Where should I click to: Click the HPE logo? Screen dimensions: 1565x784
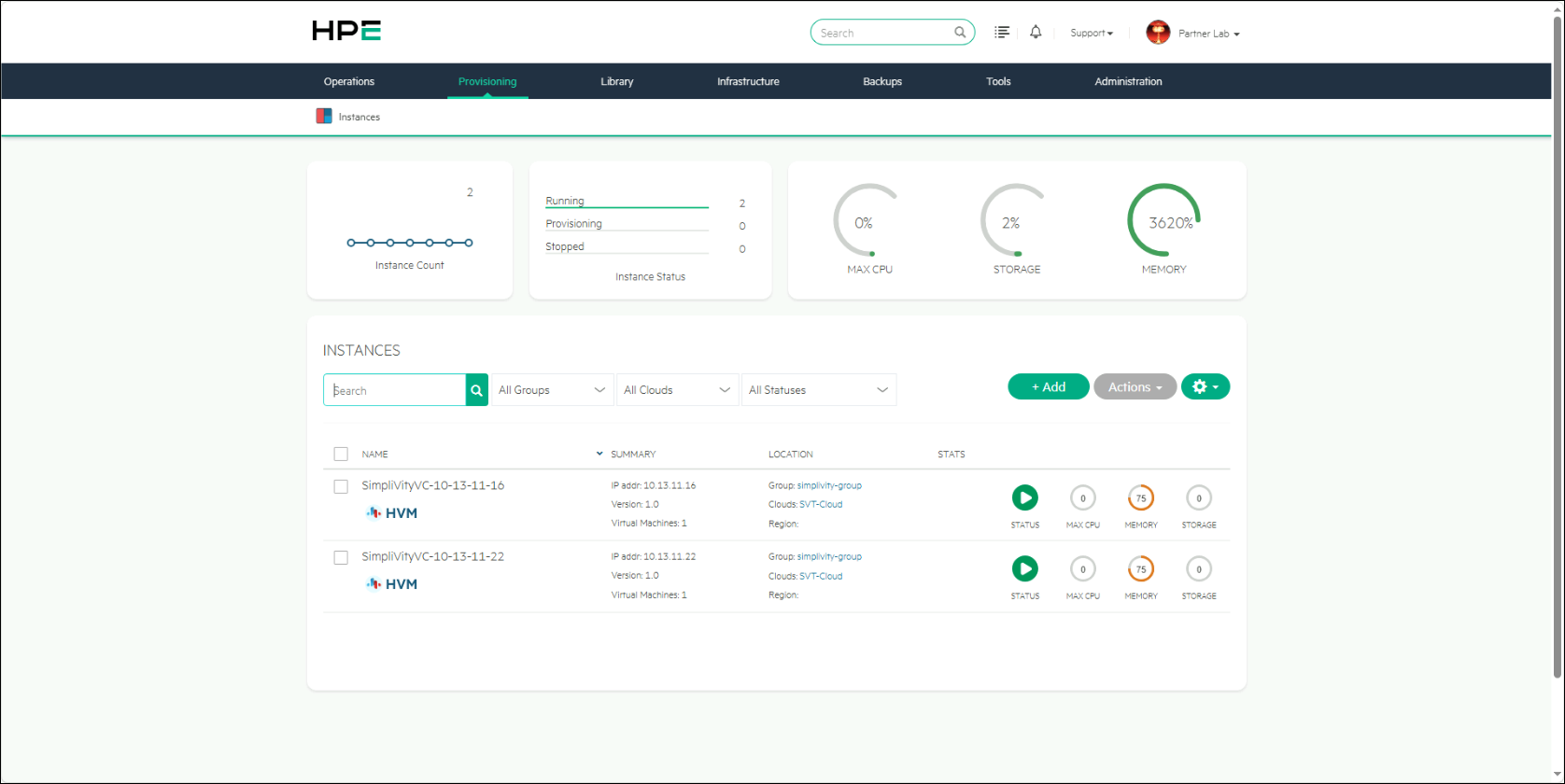point(346,31)
